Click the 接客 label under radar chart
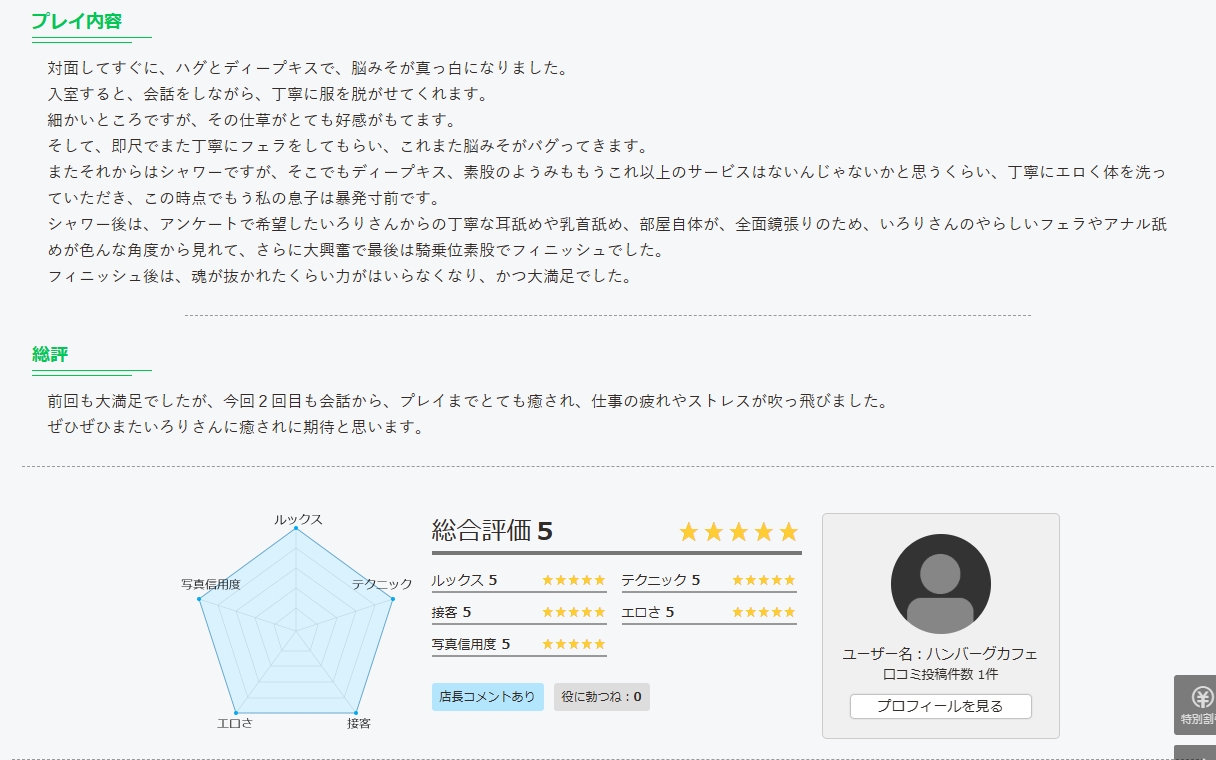This screenshot has height=760, width=1216. (359, 723)
